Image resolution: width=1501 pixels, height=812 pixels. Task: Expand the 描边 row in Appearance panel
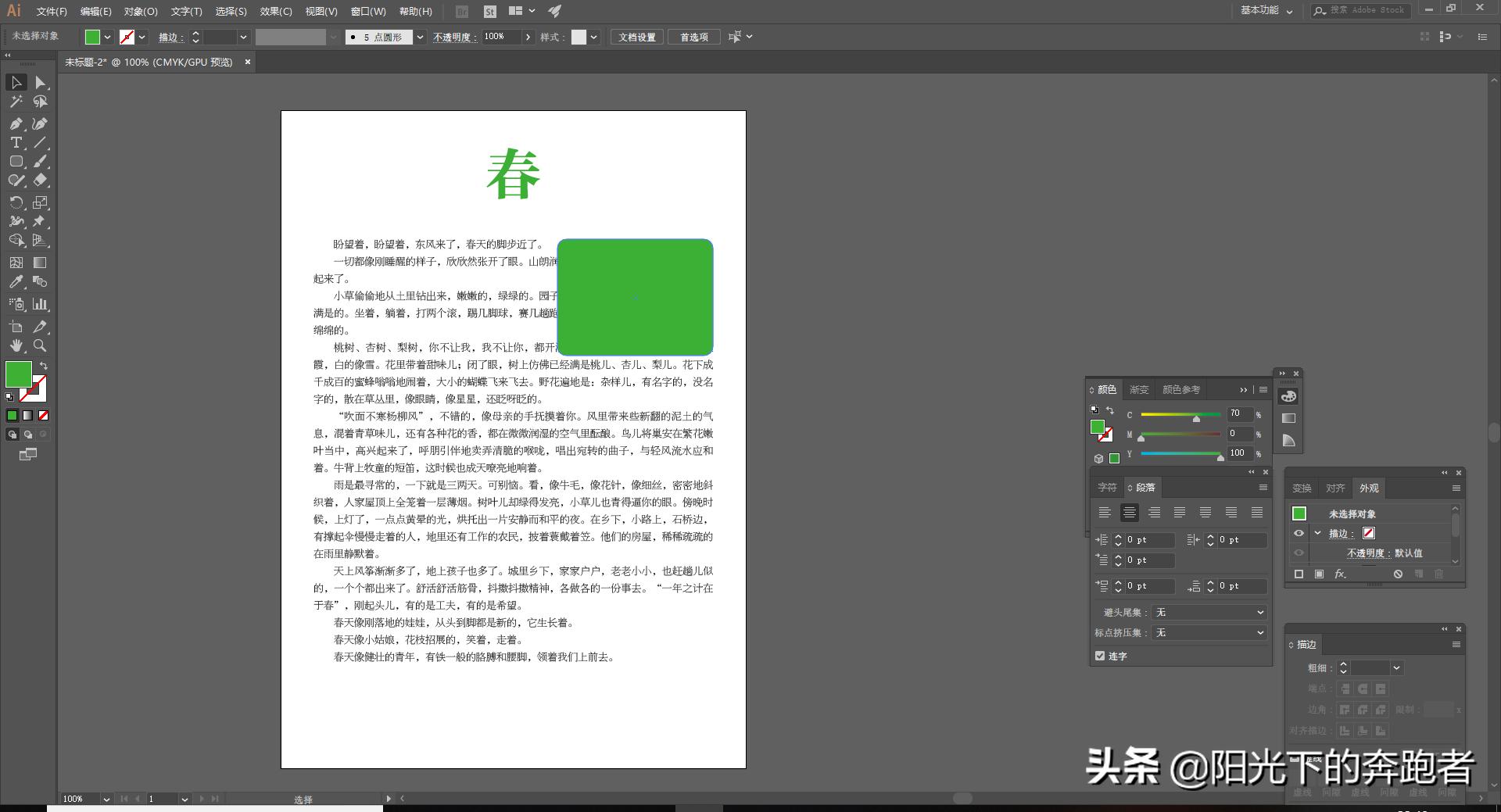tap(1317, 533)
